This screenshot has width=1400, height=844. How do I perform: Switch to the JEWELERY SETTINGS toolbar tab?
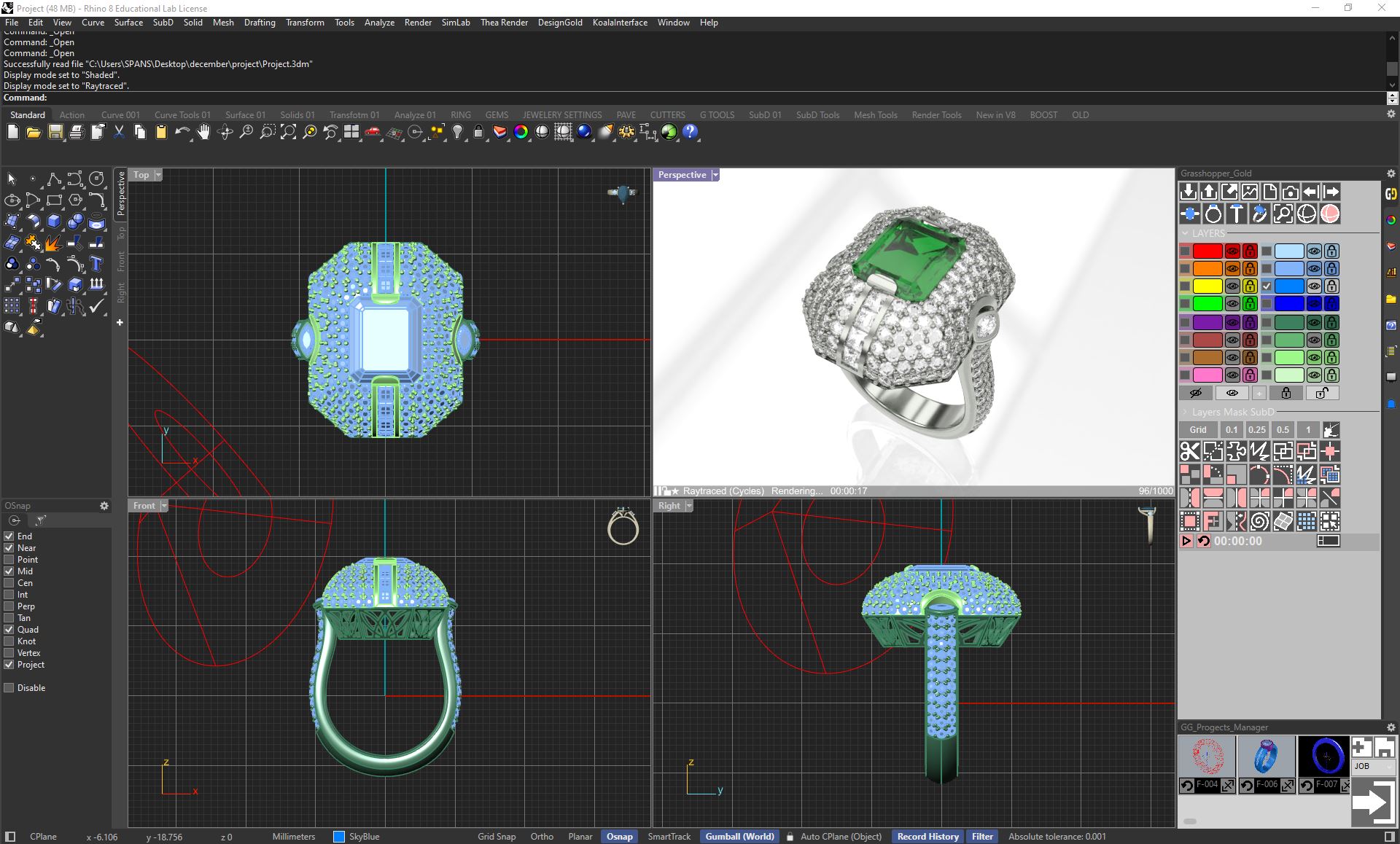tap(561, 115)
